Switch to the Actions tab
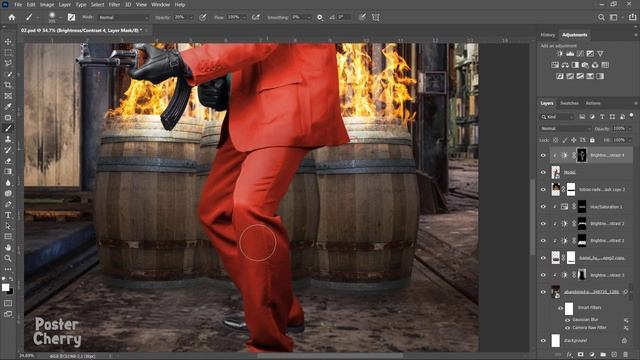Image resolution: width=640 pixels, height=360 pixels. tap(593, 103)
